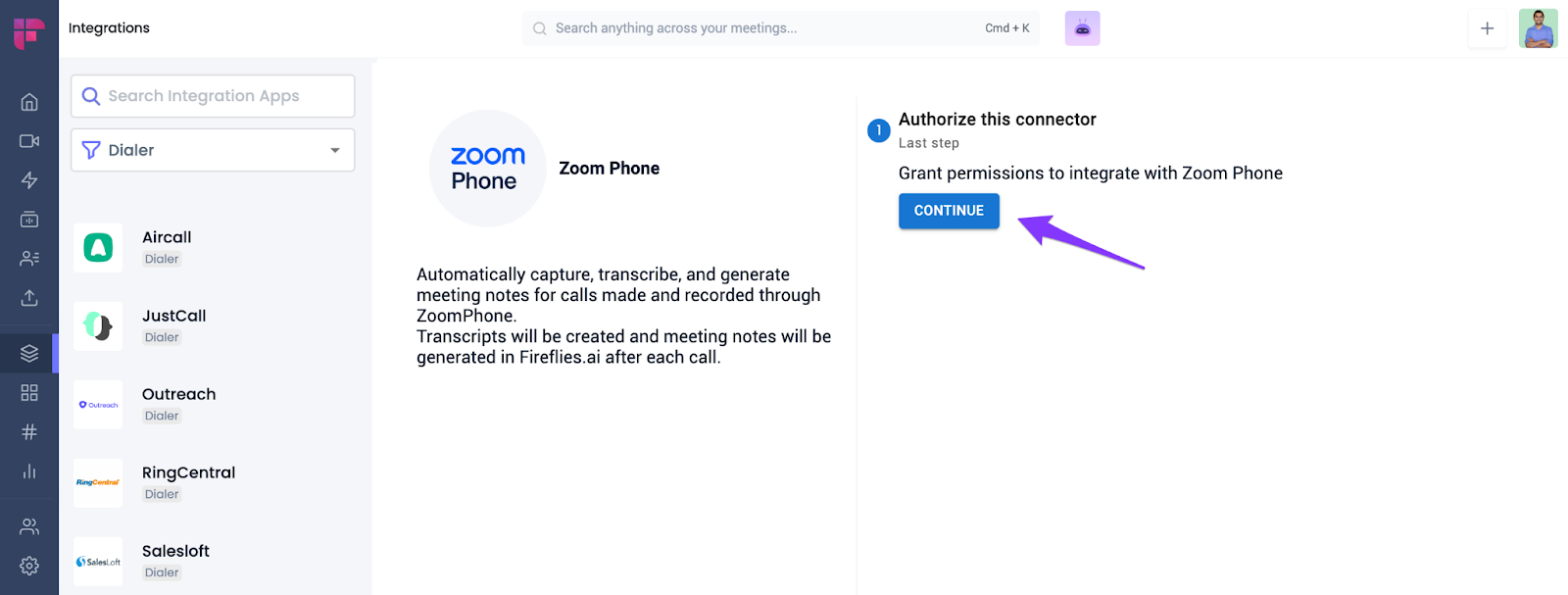Click the plus icon in header
The image size is (1568, 595).
[x=1487, y=28]
